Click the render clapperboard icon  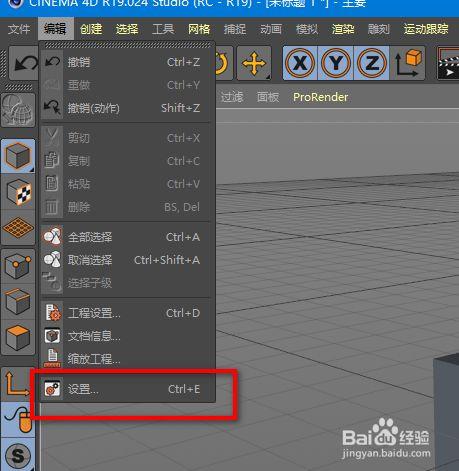click(x=448, y=63)
